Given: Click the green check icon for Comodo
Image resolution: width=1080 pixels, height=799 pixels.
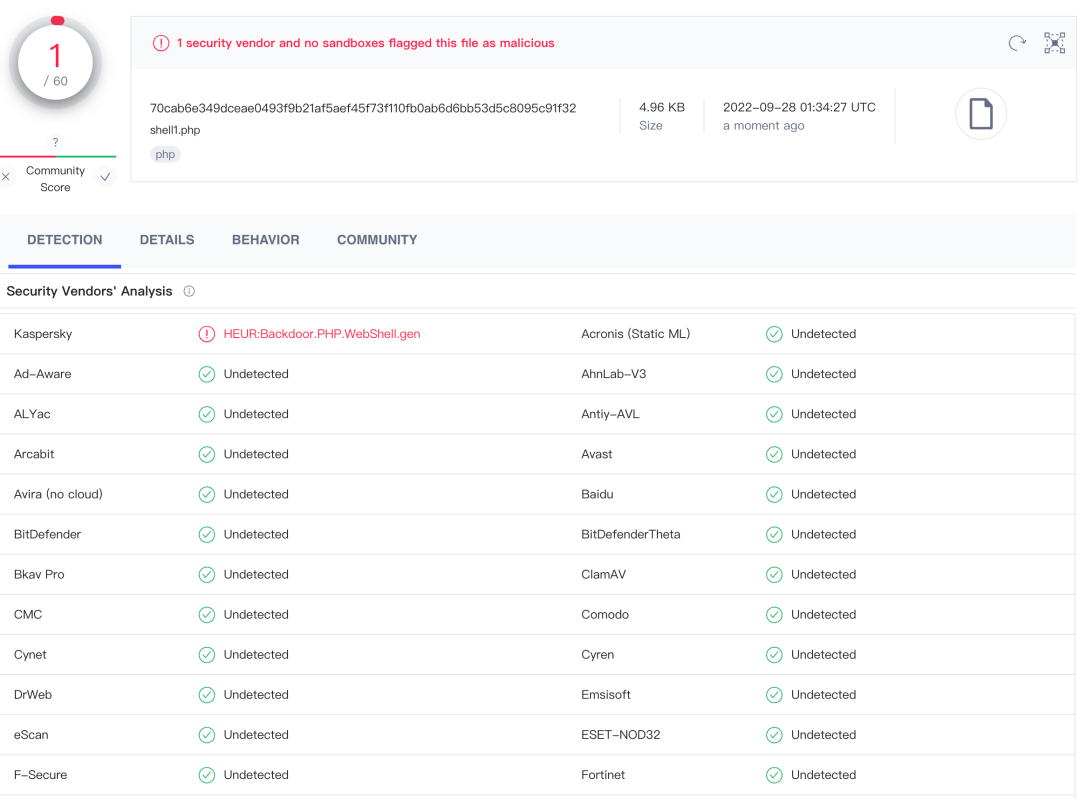Looking at the screenshot, I should click(774, 614).
